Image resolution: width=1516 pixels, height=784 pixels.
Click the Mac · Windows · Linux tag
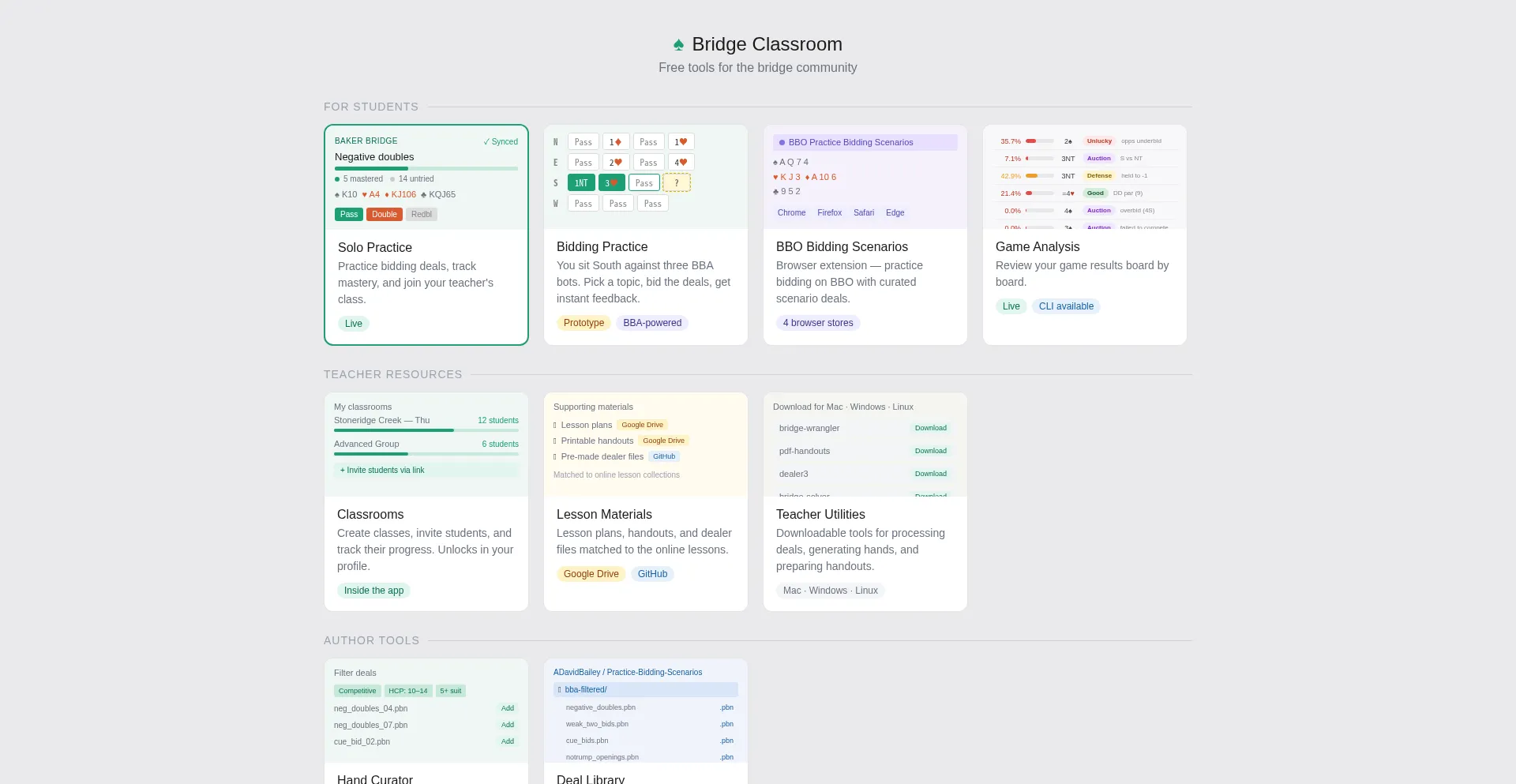point(831,591)
